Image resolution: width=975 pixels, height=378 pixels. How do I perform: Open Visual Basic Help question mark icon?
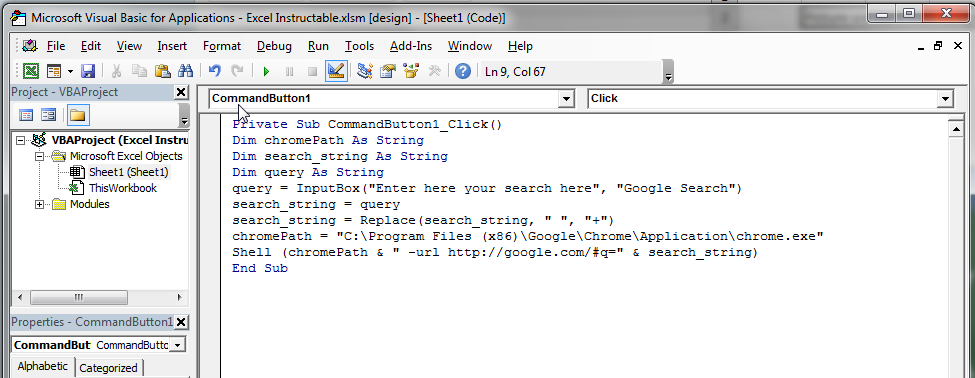pyautogui.click(x=463, y=71)
